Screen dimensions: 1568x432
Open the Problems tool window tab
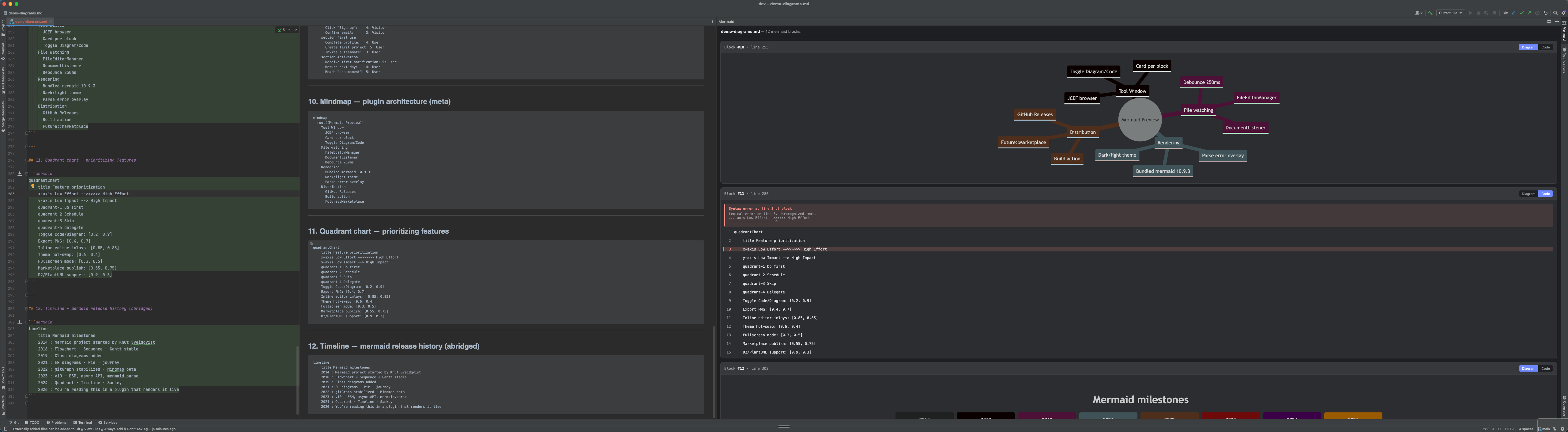click(57, 422)
